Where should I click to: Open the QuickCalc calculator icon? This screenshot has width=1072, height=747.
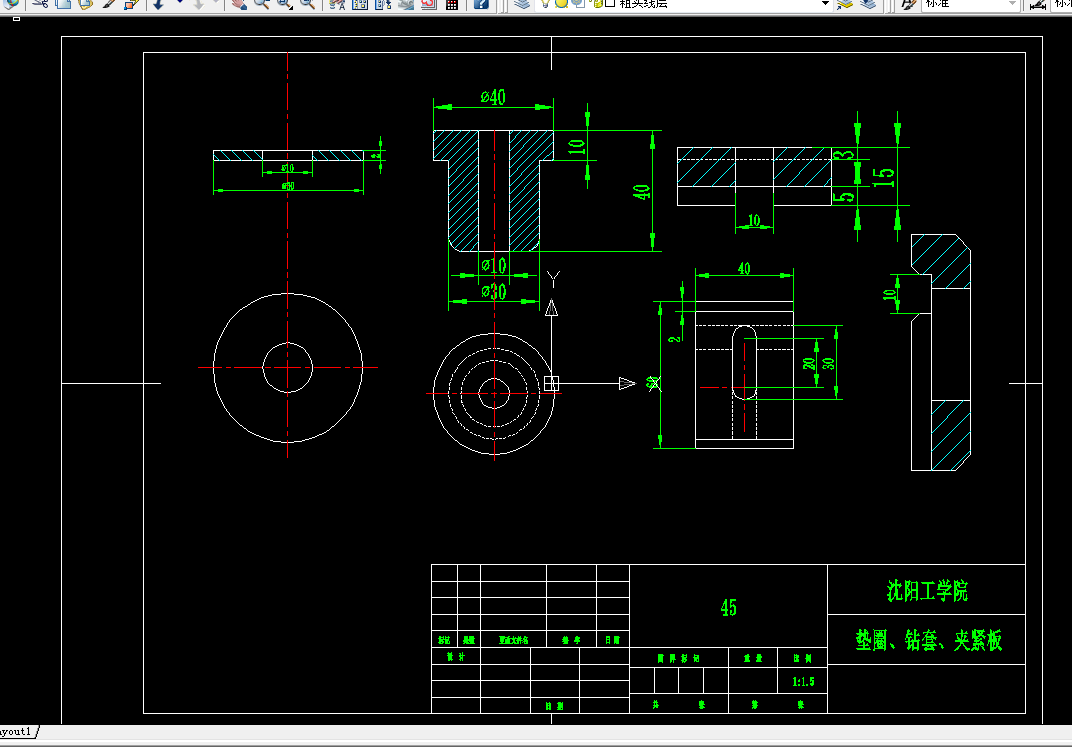point(452,3)
